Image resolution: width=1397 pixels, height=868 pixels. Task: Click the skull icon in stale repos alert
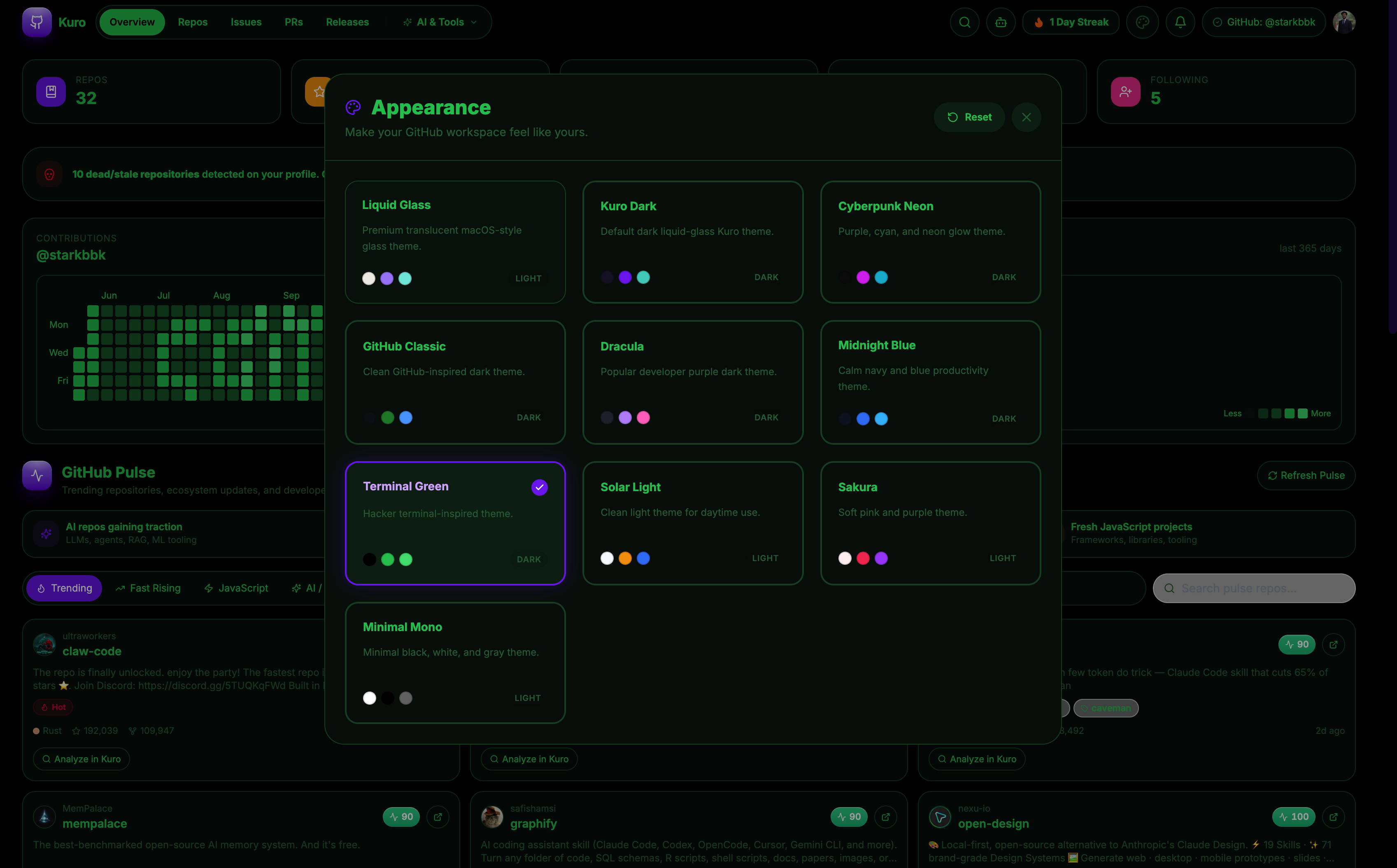point(49,174)
